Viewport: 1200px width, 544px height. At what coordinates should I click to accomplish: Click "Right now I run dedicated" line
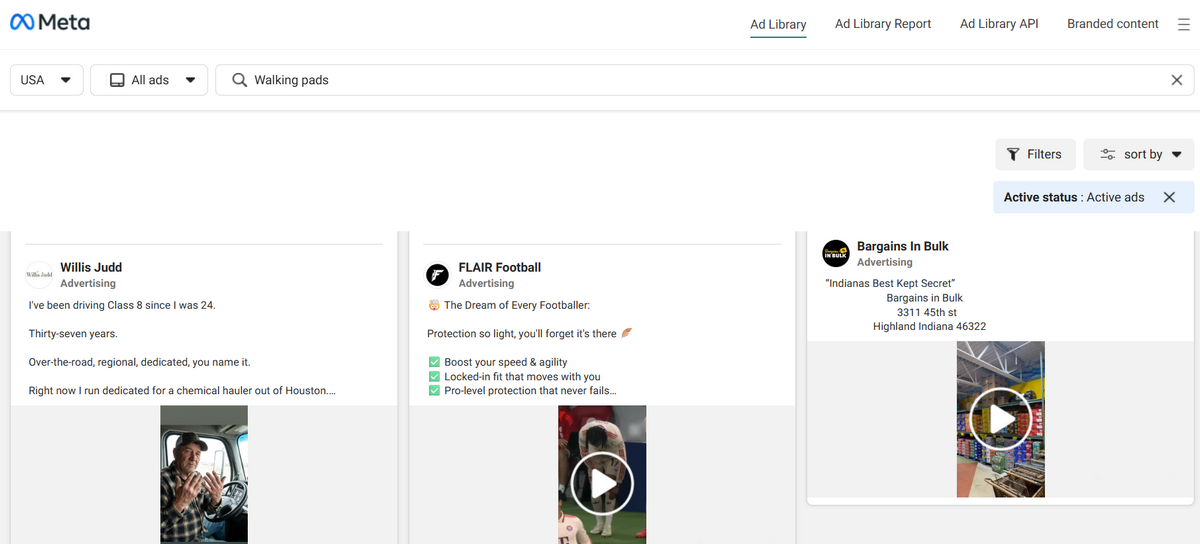[182, 390]
